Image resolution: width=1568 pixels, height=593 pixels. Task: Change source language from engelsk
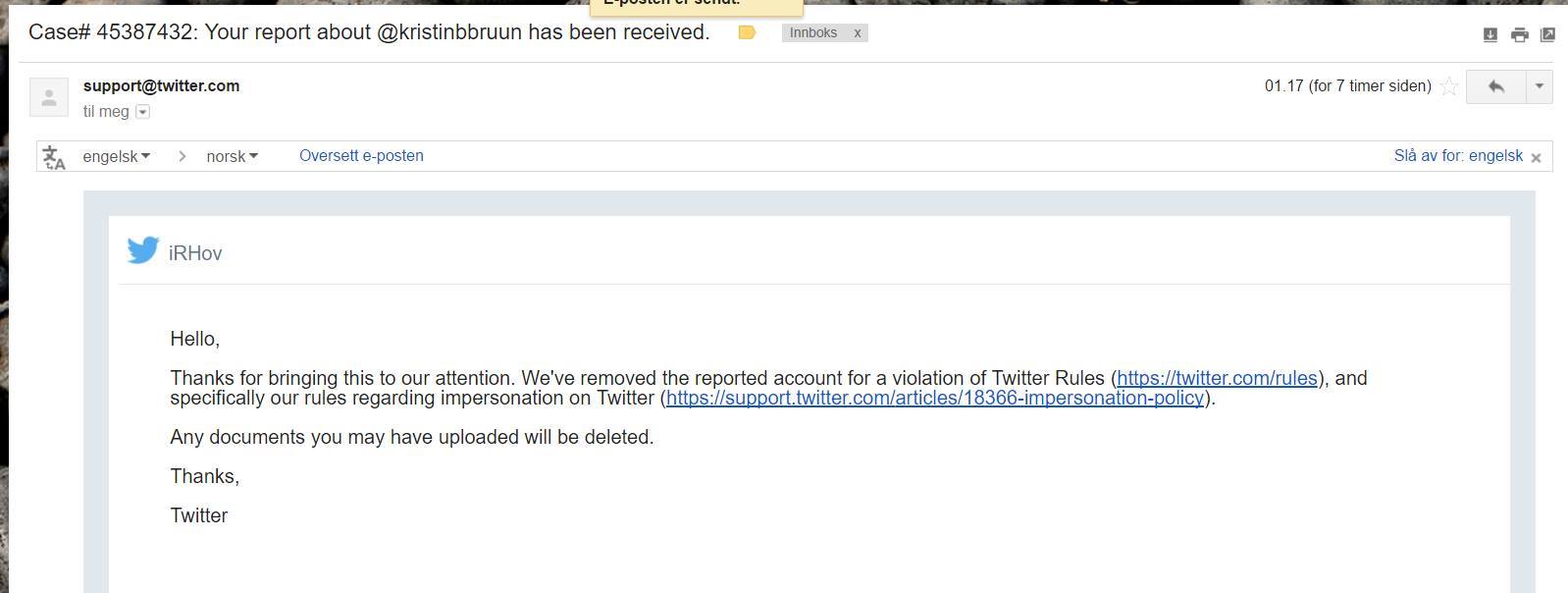click(x=117, y=156)
